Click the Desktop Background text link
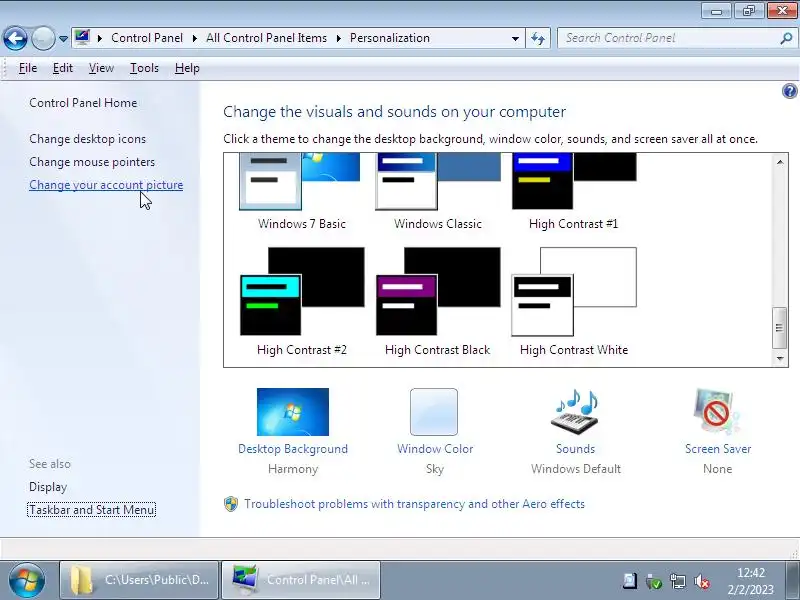 pyautogui.click(x=293, y=449)
